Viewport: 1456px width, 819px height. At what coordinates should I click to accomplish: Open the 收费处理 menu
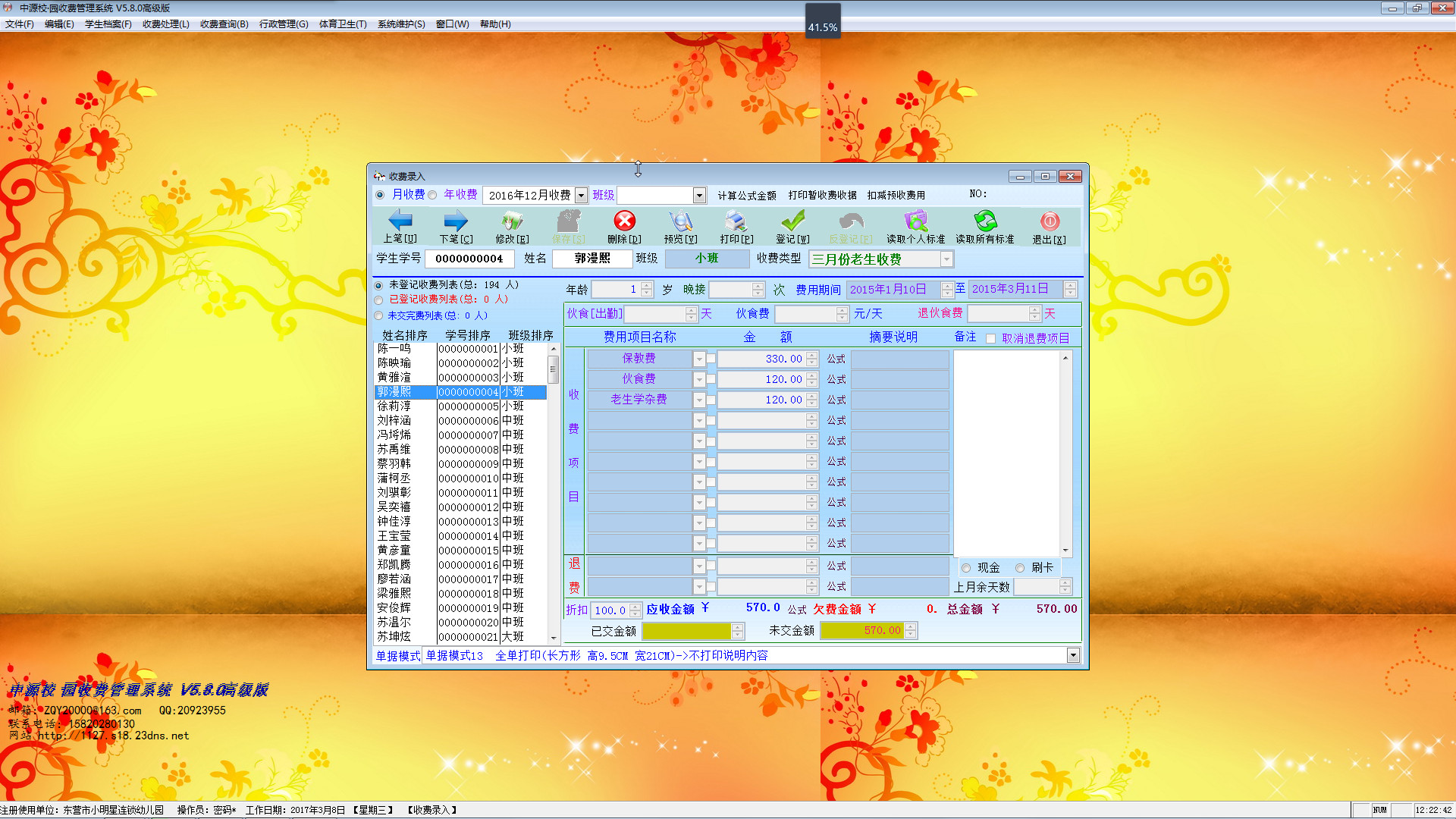(165, 24)
